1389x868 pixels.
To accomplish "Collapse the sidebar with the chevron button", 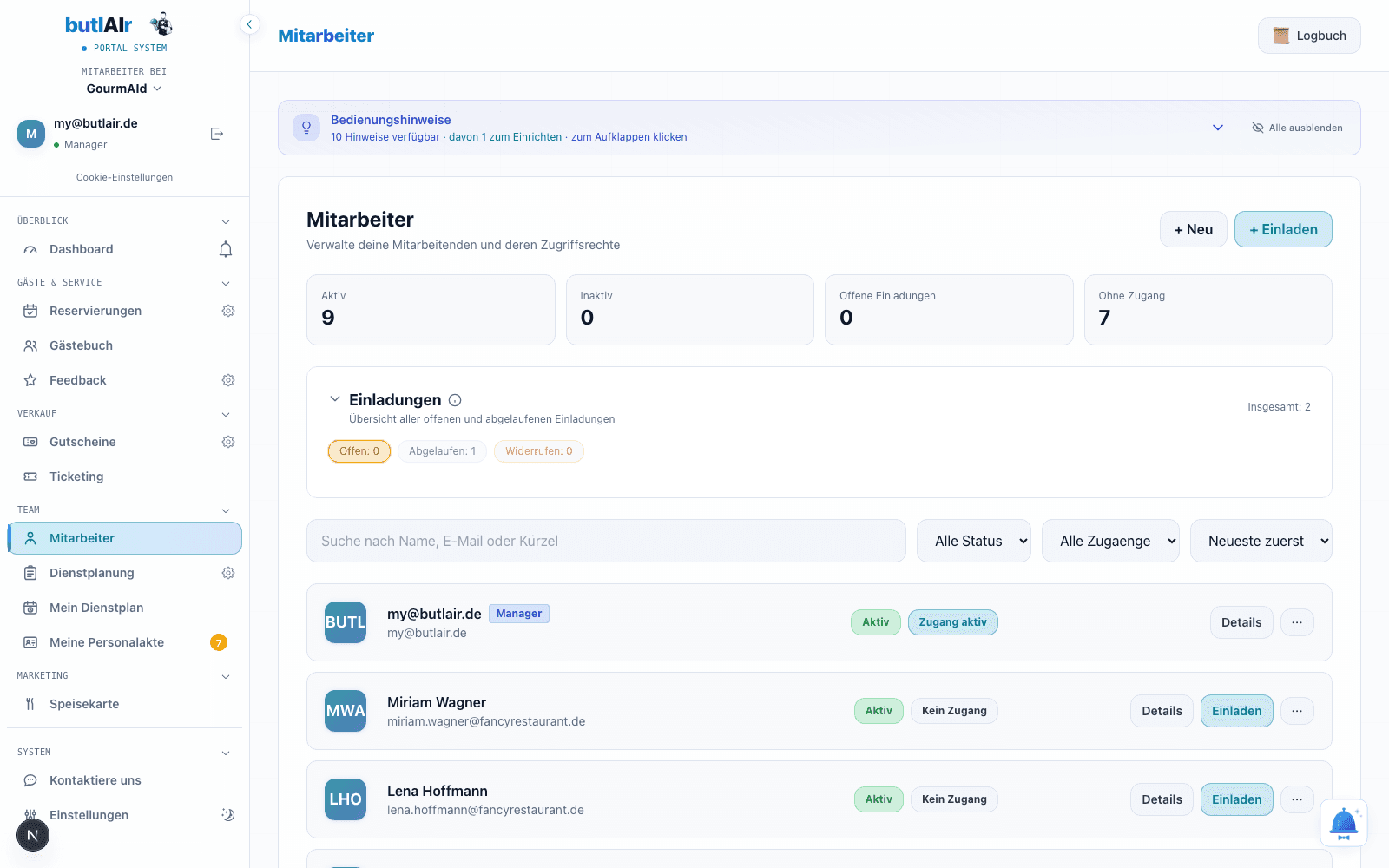I will [x=249, y=24].
